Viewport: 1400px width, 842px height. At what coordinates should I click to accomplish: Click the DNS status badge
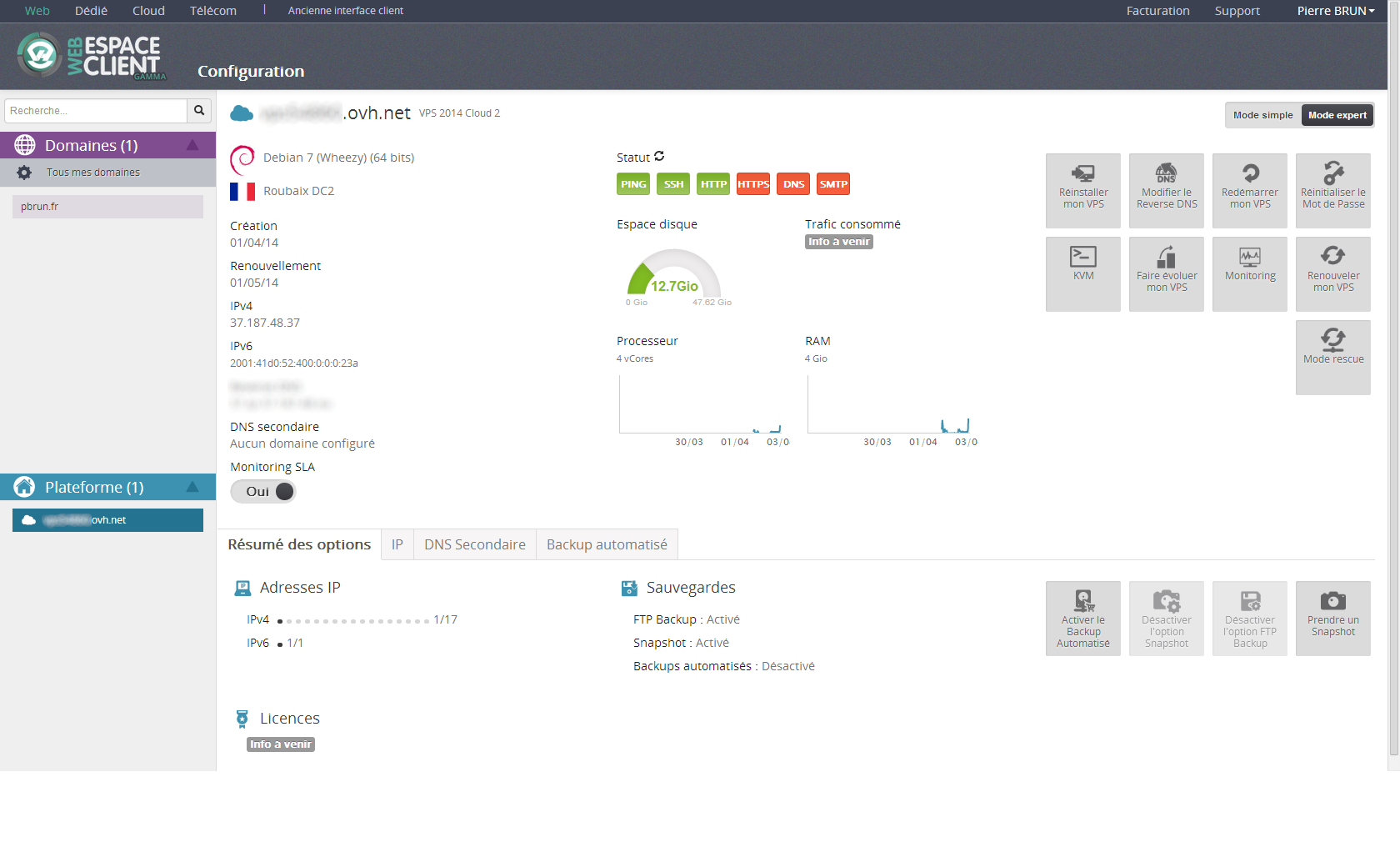793,184
